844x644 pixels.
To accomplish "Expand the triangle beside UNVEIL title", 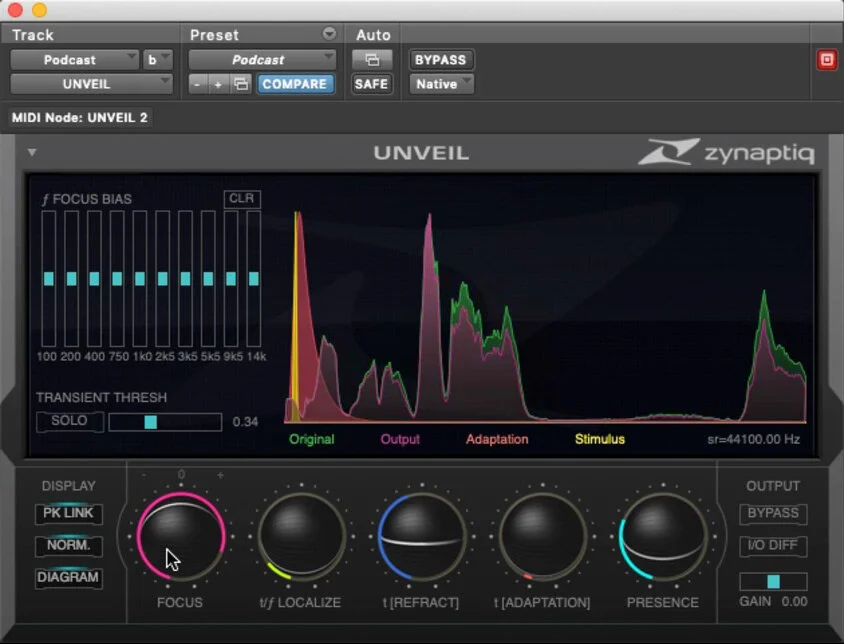I will (x=32, y=152).
